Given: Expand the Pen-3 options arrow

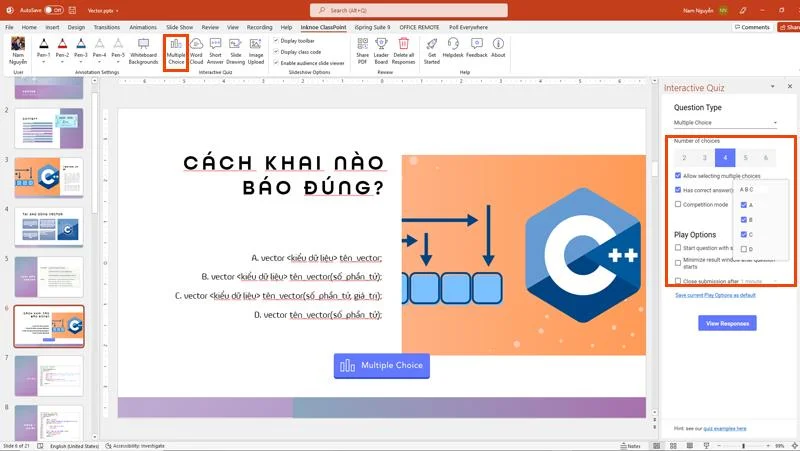Looking at the screenshot, I should (x=81, y=62).
